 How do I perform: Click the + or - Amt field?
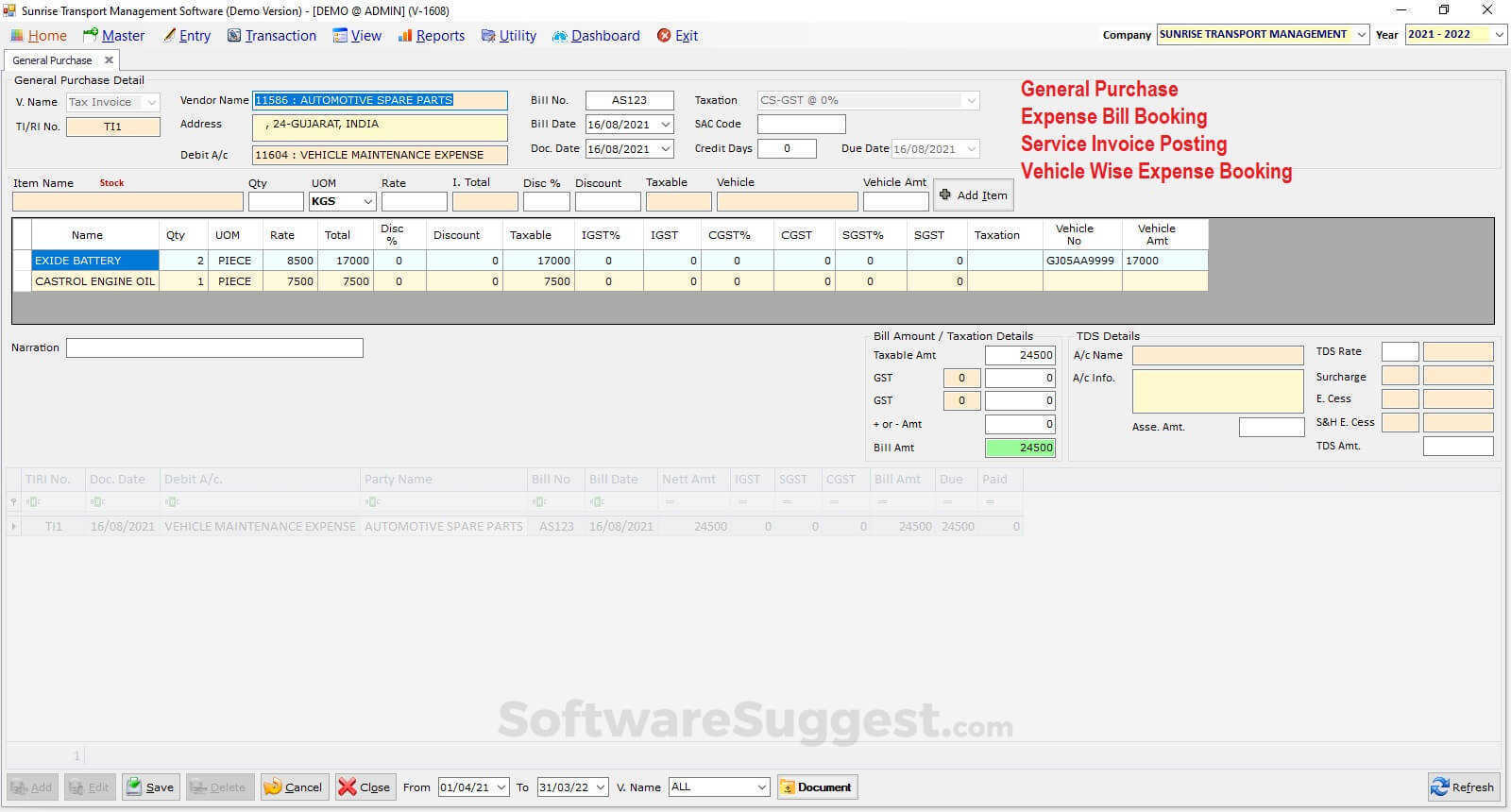[x=1020, y=424]
